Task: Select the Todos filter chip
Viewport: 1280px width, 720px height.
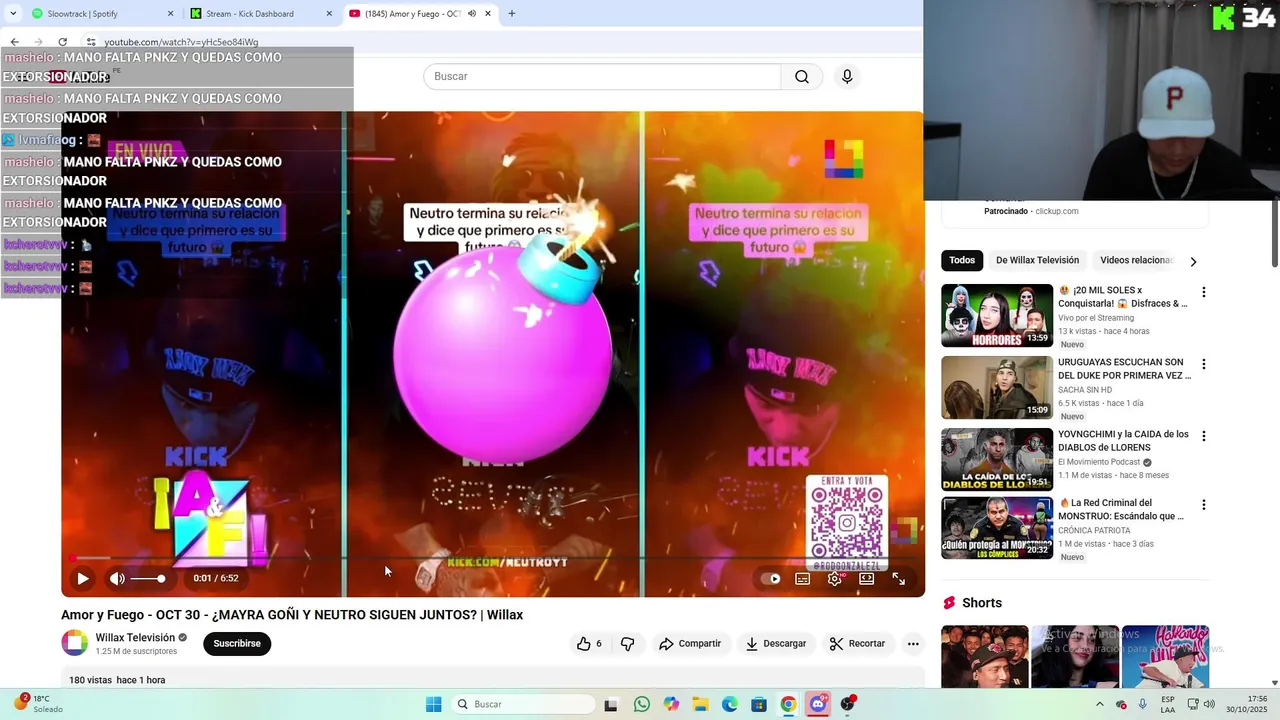Action: coord(962,260)
